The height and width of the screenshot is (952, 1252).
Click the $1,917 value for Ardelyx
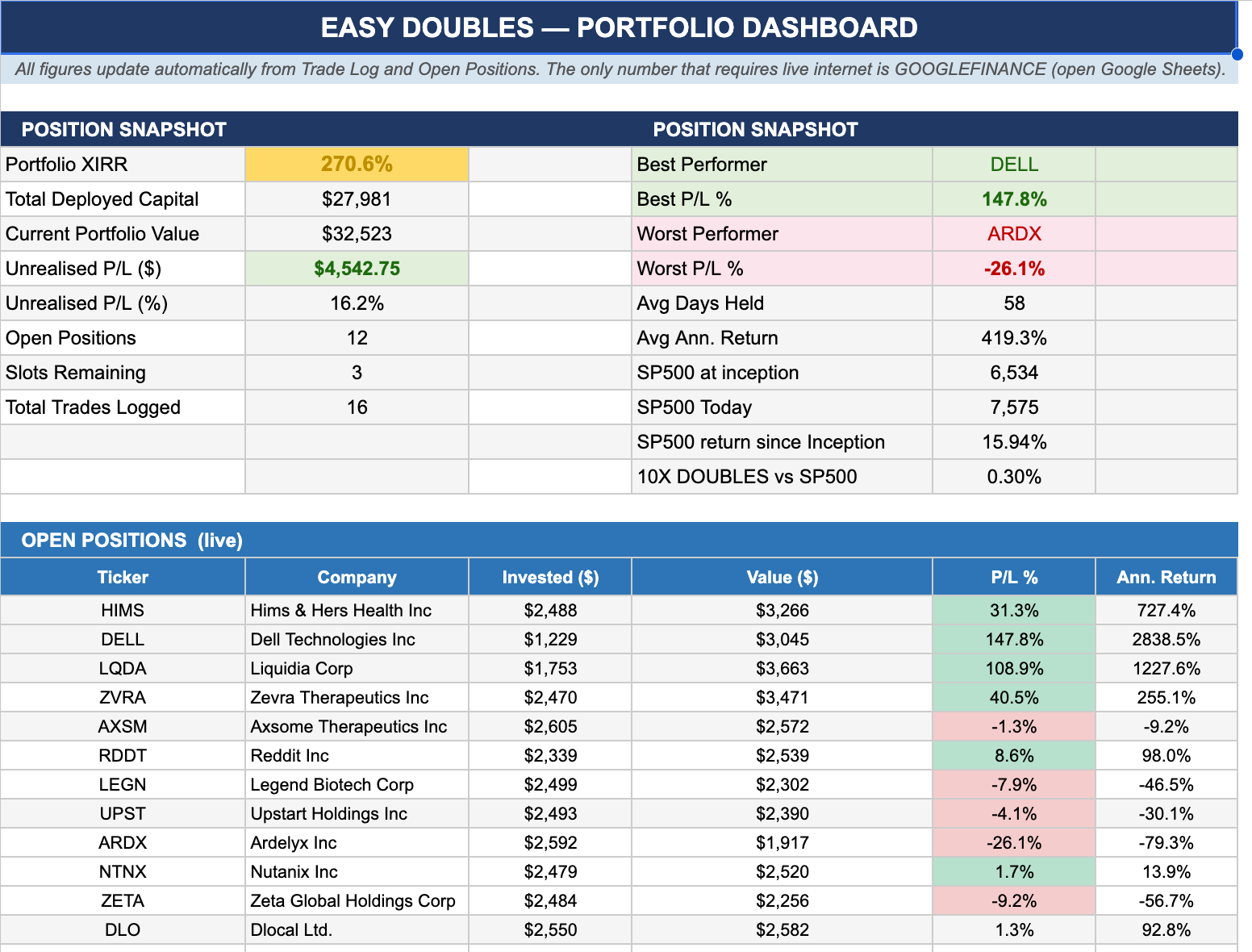pos(782,843)
